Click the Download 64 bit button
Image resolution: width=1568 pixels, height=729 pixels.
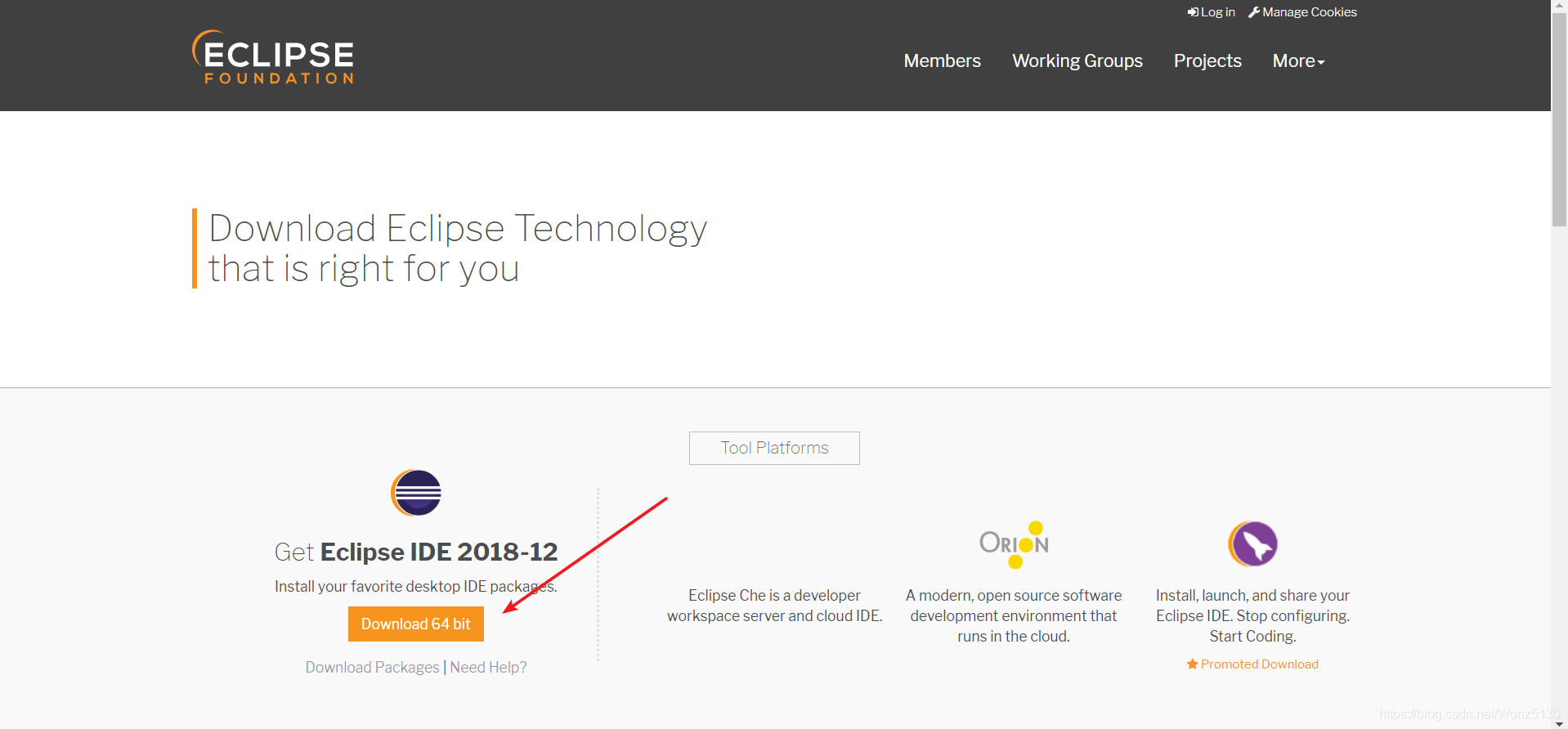click(416, 624)
